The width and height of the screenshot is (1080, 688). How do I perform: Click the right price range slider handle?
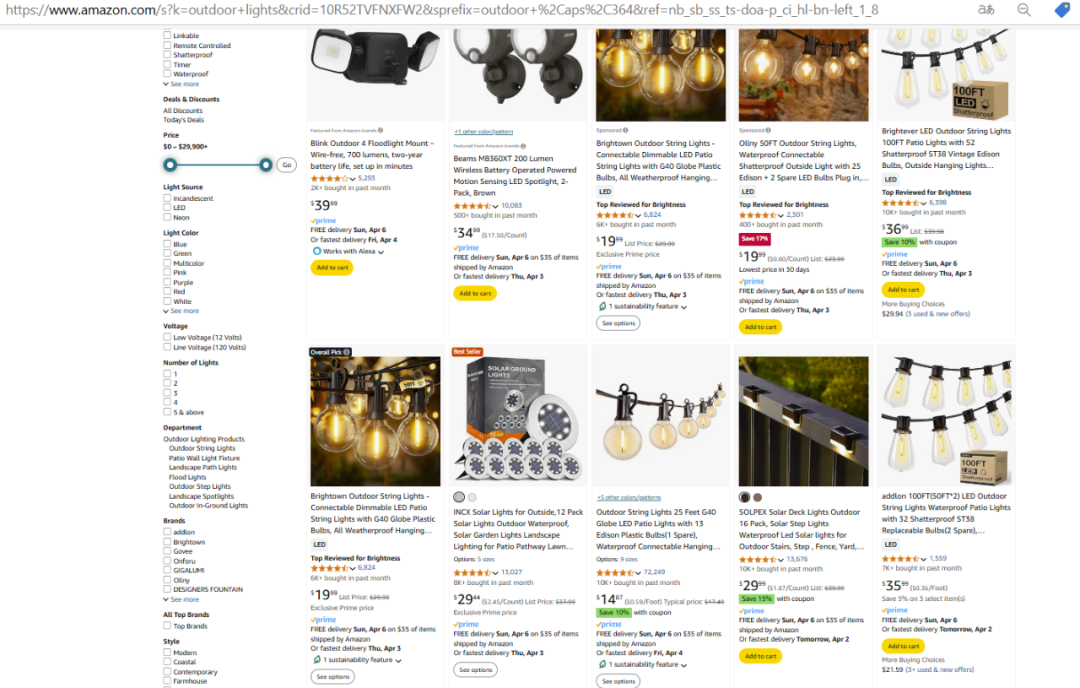[x=265, y=165]
